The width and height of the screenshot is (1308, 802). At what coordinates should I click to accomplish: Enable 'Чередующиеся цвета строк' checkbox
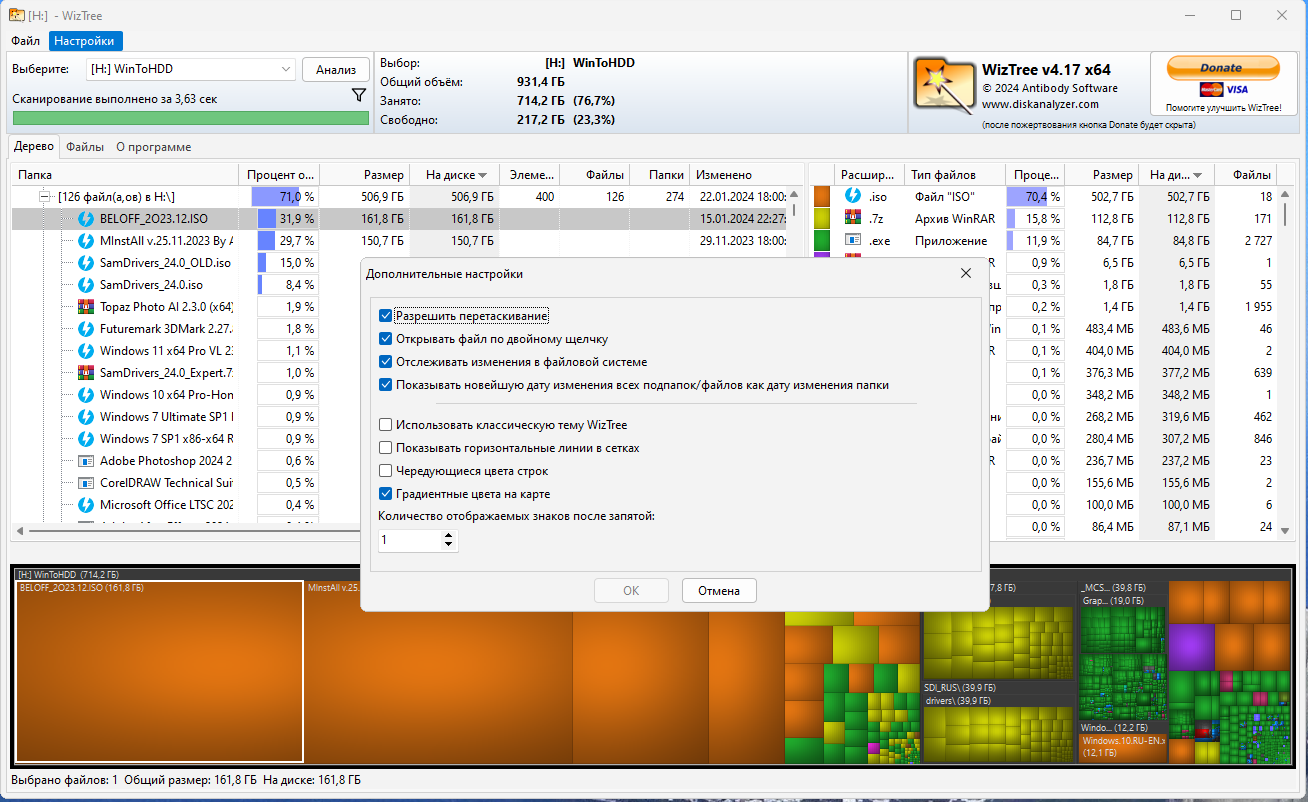386,471
